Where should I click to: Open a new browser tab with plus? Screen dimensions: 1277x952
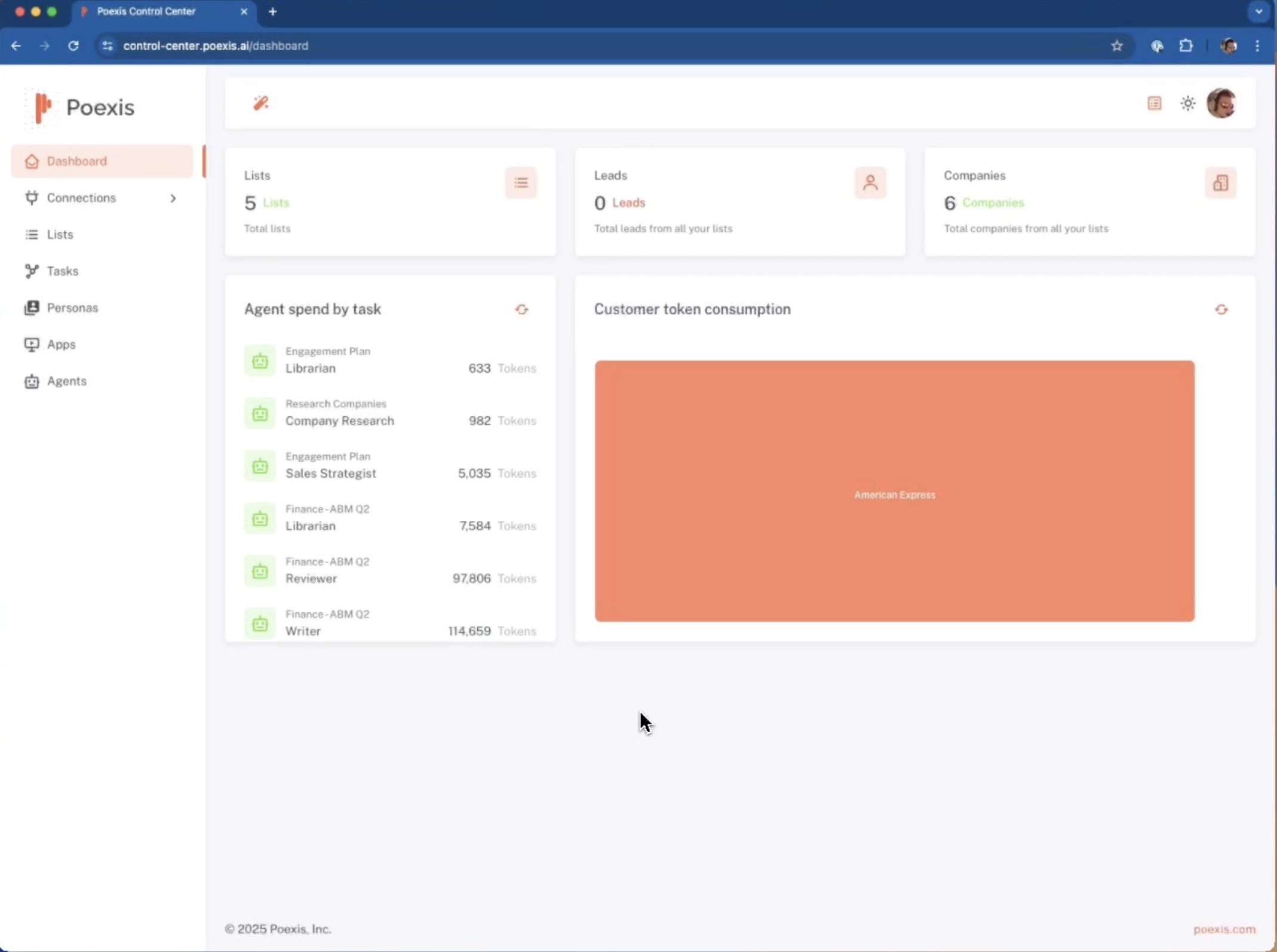click(272, 11)
